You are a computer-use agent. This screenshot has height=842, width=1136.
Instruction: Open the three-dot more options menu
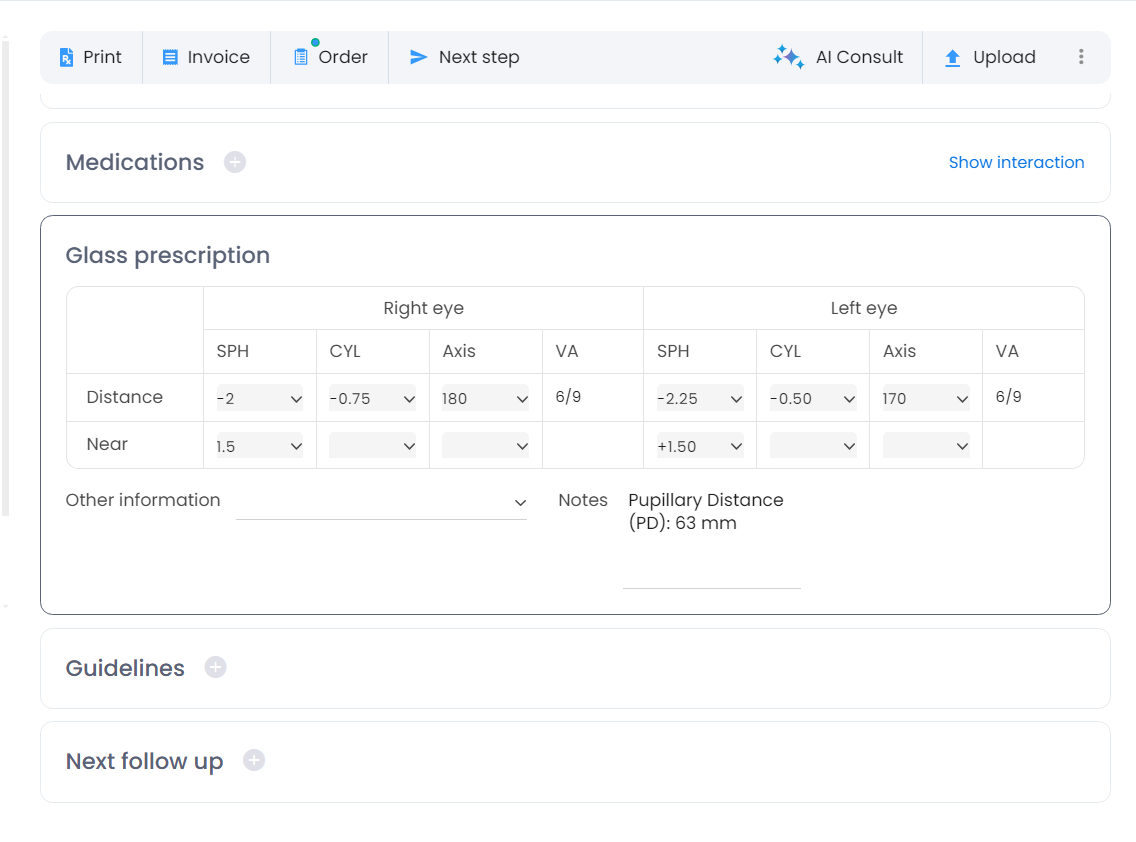(x=1081, y=57)
